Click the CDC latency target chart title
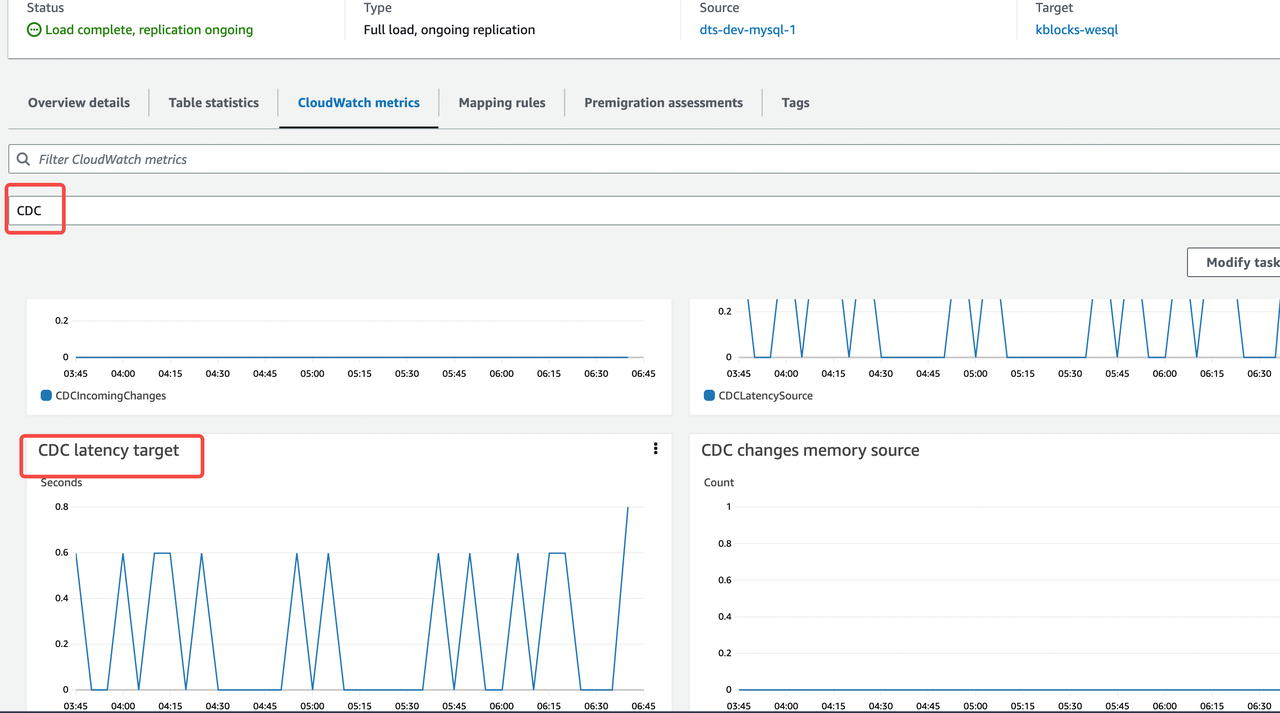Viewport: 1280px width, 713px height. coord(109,451)
